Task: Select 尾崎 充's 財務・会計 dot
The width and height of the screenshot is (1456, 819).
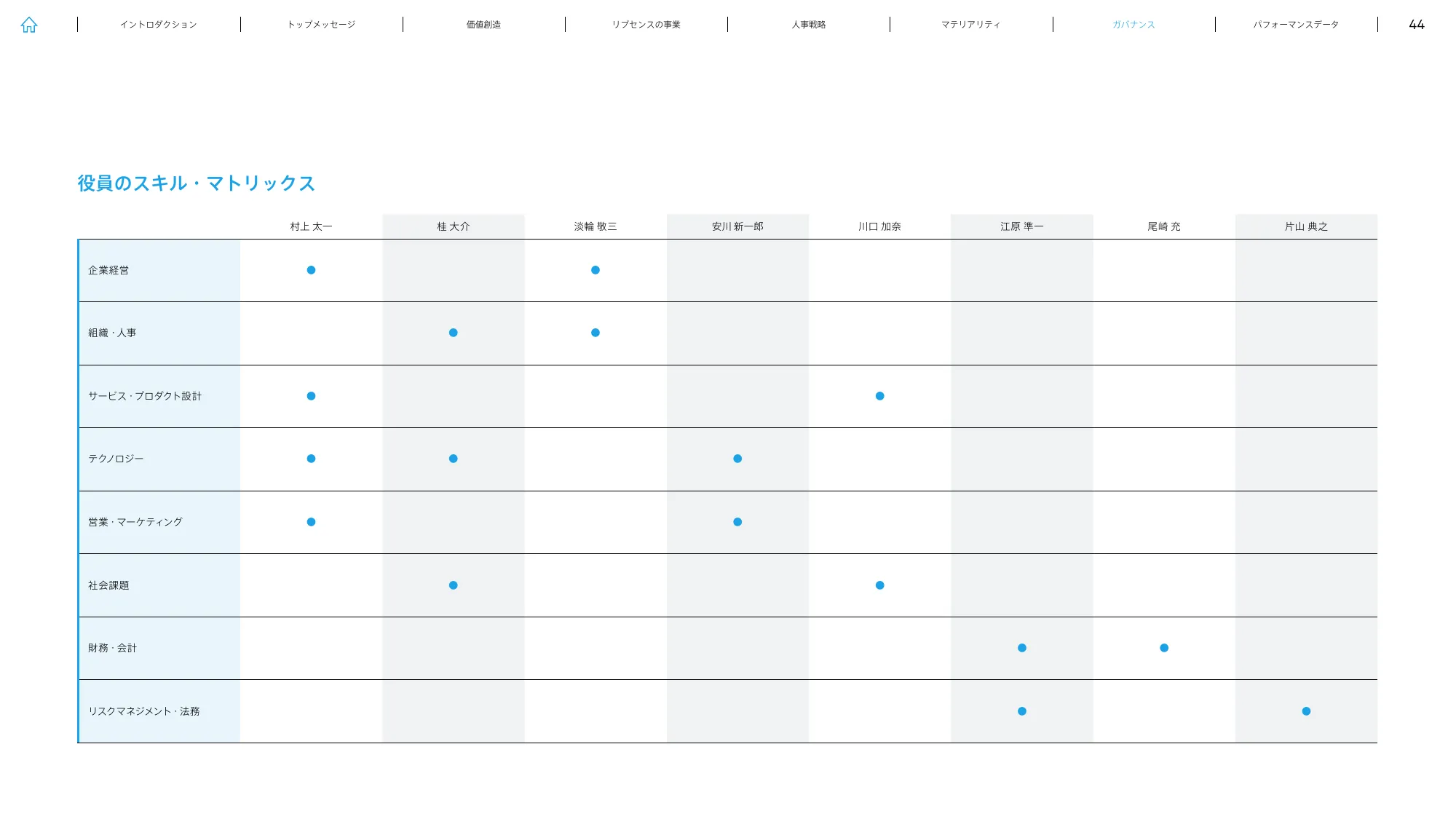Action: (x=1164, y=647)
